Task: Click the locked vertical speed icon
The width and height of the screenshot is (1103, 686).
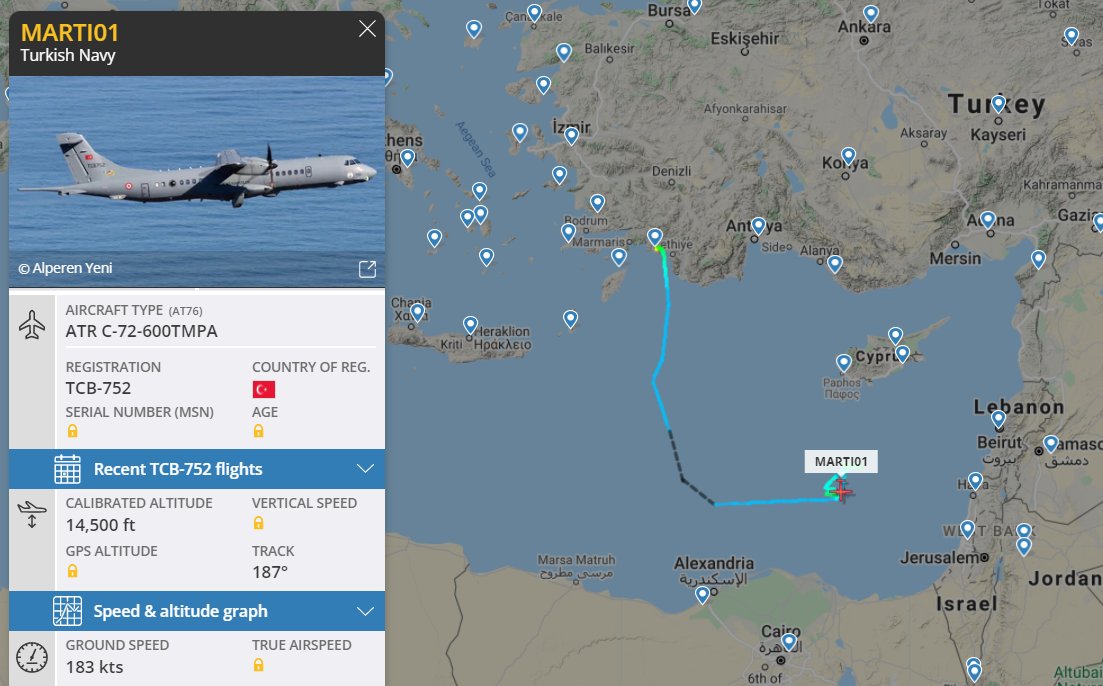Action: click(258, 523)
